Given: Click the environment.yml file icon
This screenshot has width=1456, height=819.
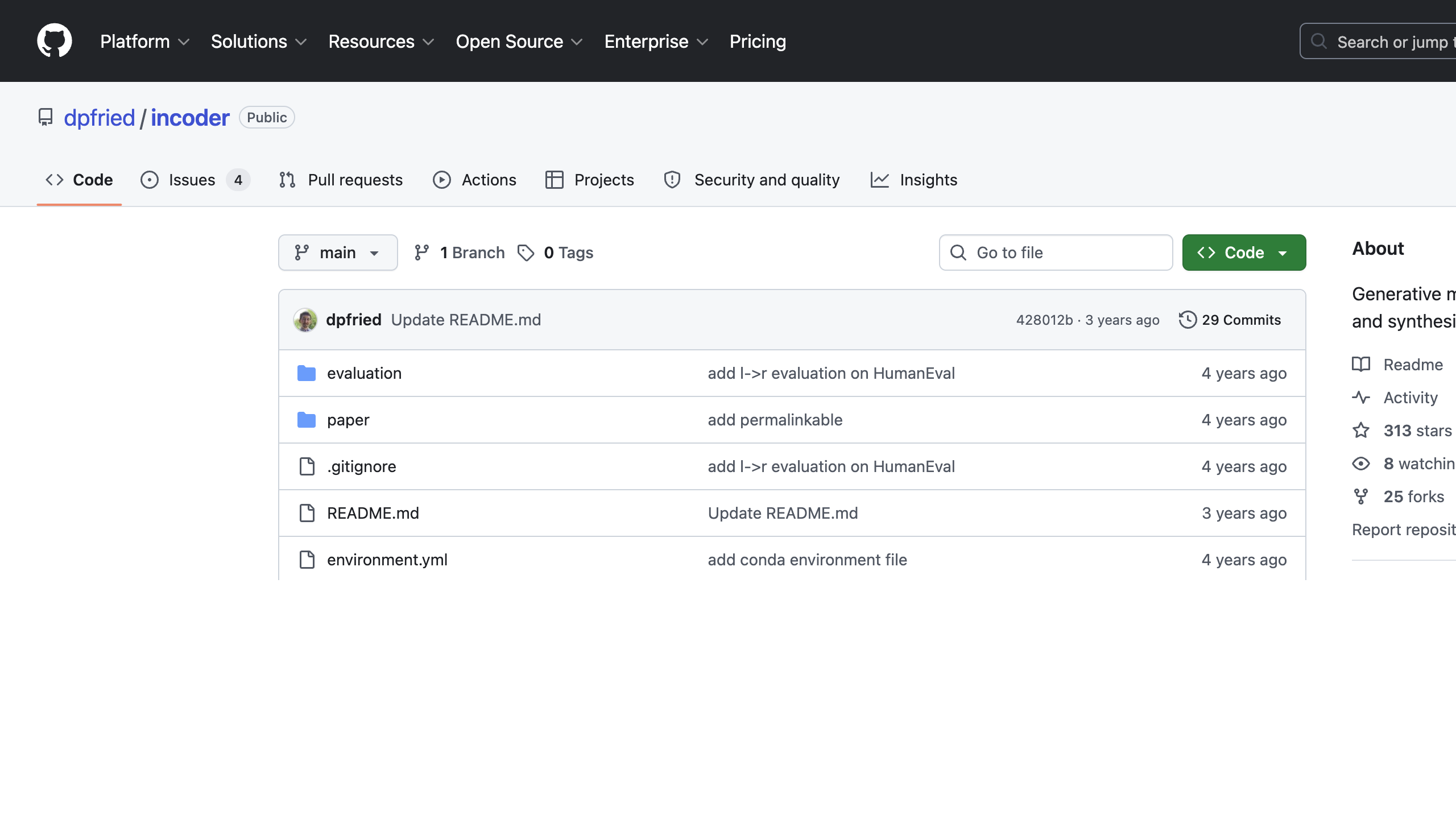Looking at the screenshot, I should point(307,560).
